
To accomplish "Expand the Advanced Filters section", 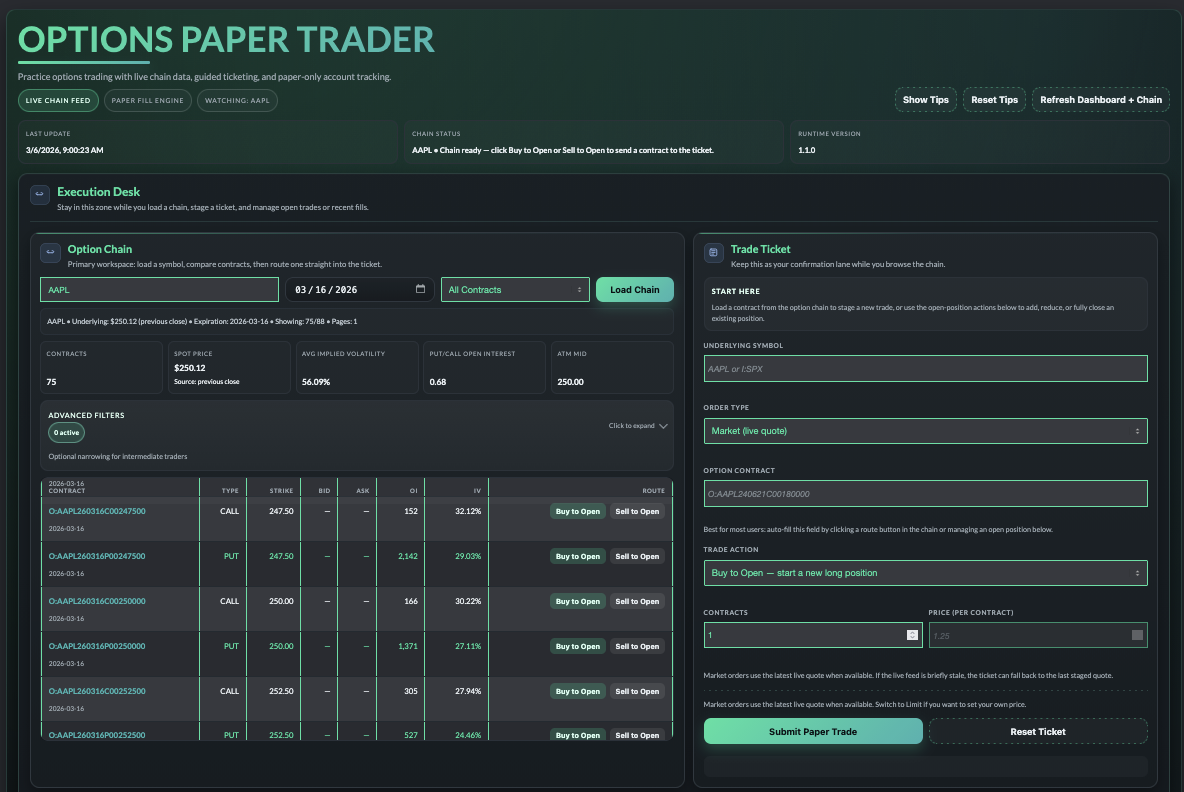I will [x=638, y=426].
